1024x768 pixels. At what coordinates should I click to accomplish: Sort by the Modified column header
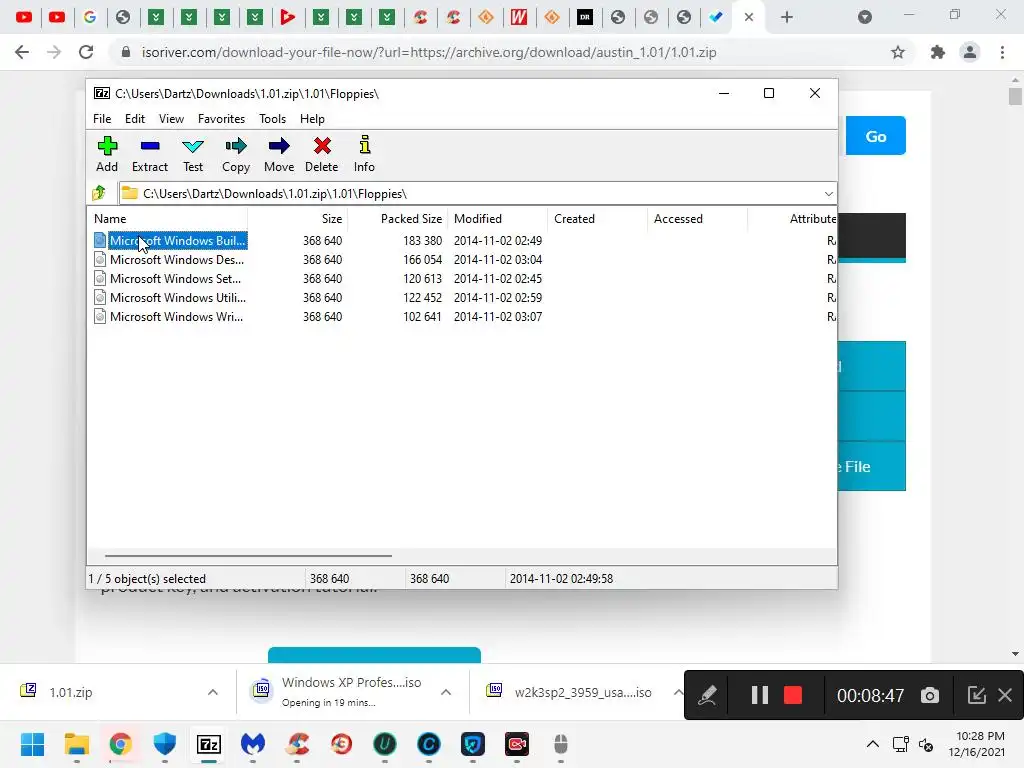498,219
